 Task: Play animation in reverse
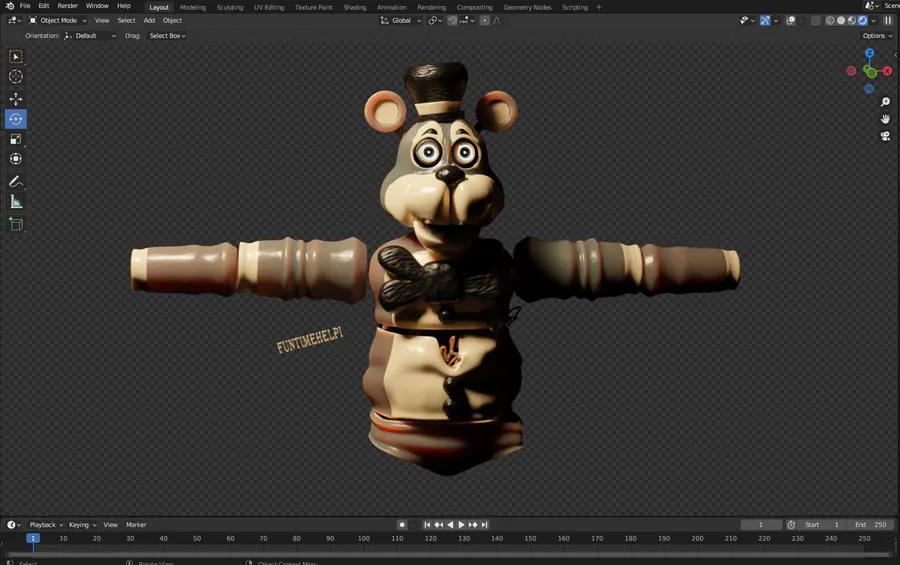click(x=450, y=525)
